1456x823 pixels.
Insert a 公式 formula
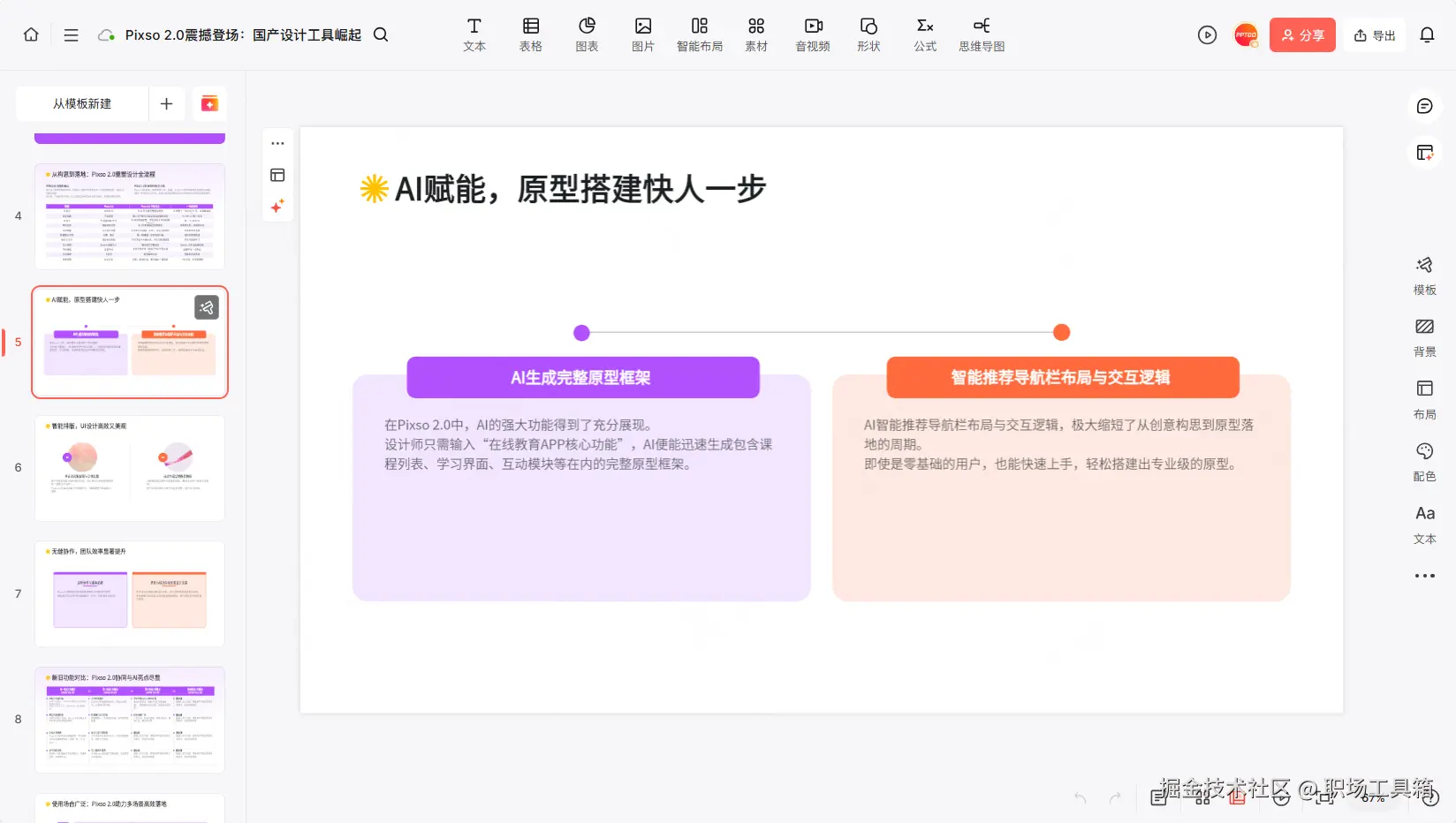(925, 34)
